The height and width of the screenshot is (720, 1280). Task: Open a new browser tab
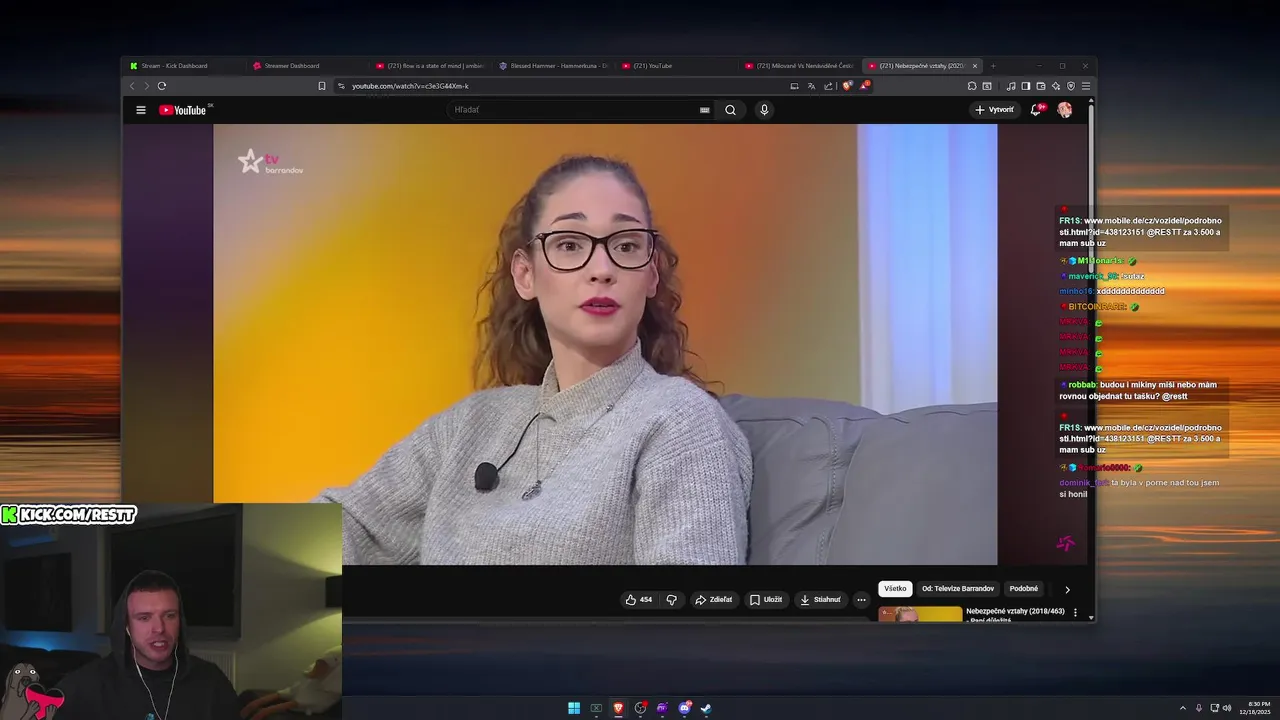(x=993, y=66)
